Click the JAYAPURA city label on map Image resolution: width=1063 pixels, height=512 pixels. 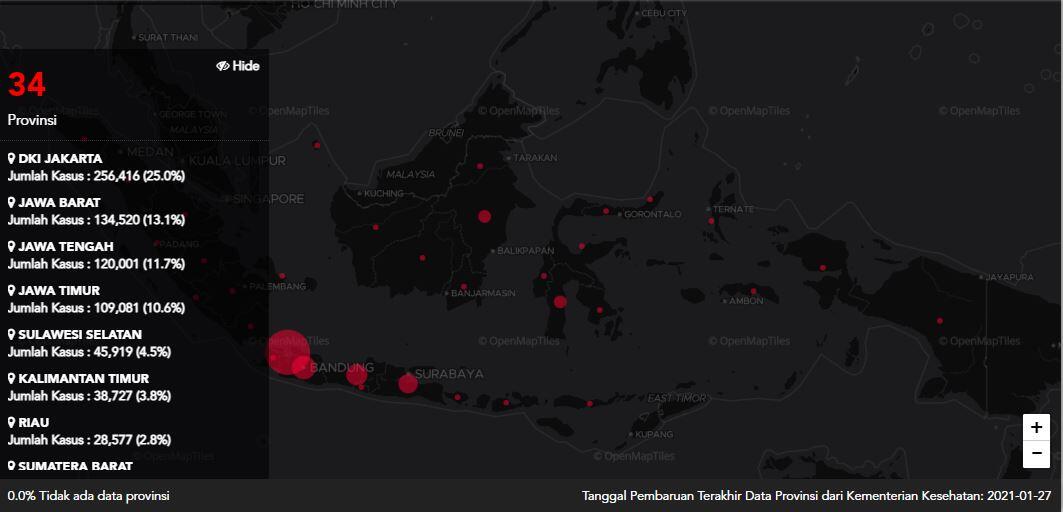click(1009, 277)
